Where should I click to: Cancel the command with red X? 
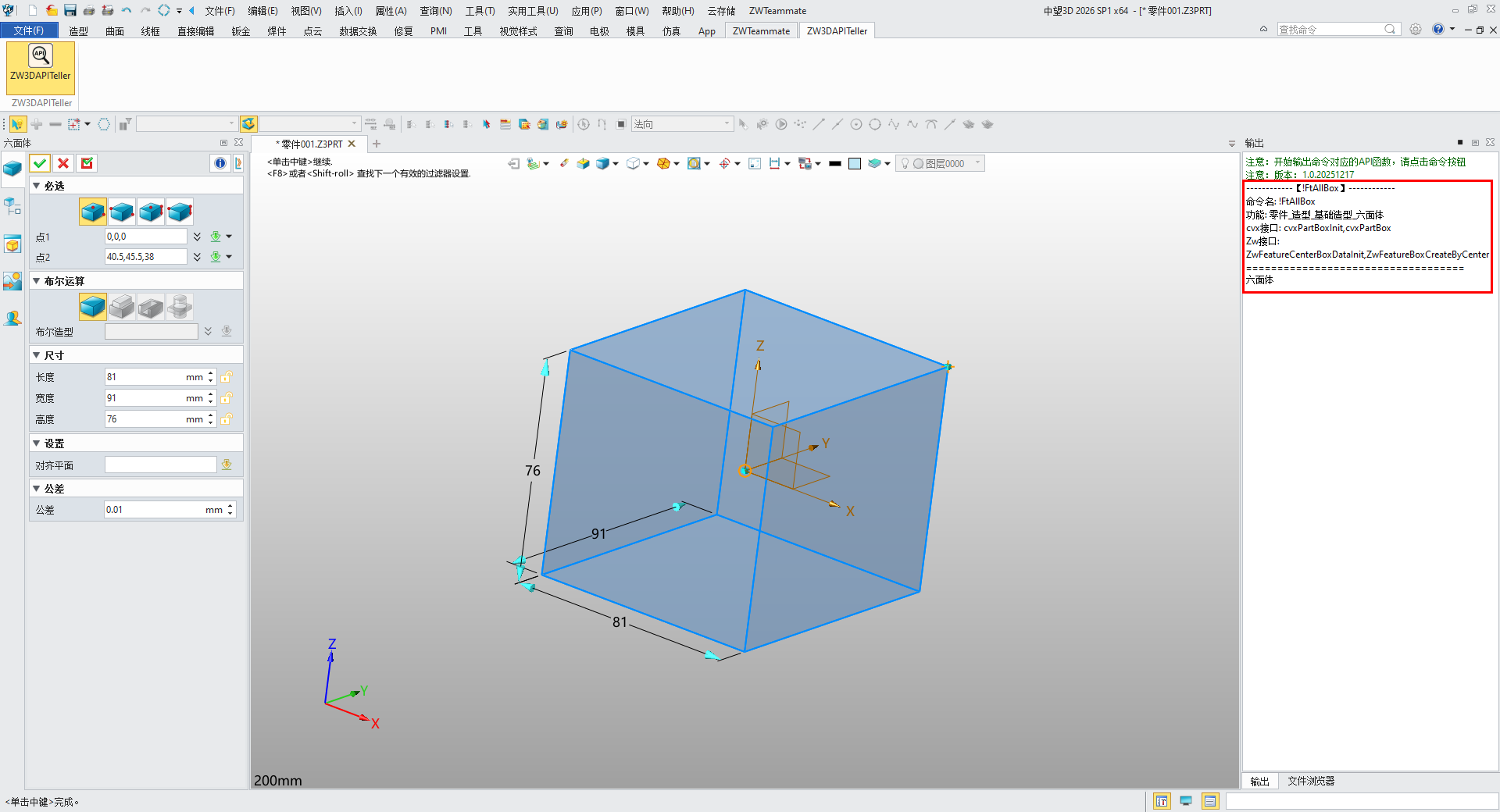[x=63, y=163]
